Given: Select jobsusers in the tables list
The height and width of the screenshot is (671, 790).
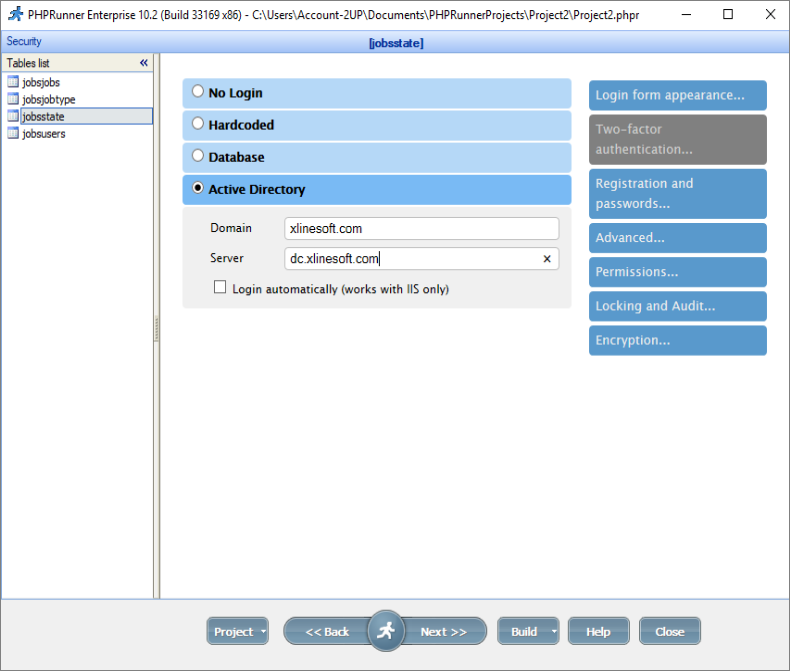Looking at the screenshot, I should 44,133.
